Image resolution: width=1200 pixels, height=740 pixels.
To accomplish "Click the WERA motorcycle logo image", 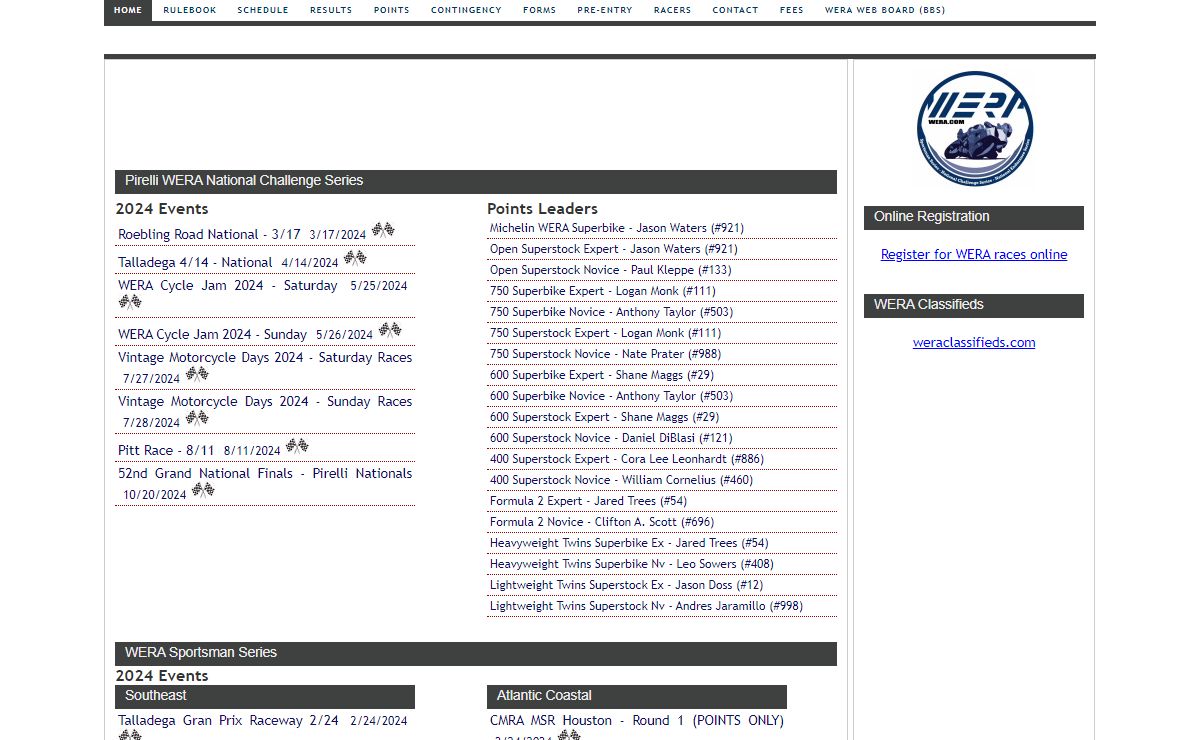I will tap(974, 128).
